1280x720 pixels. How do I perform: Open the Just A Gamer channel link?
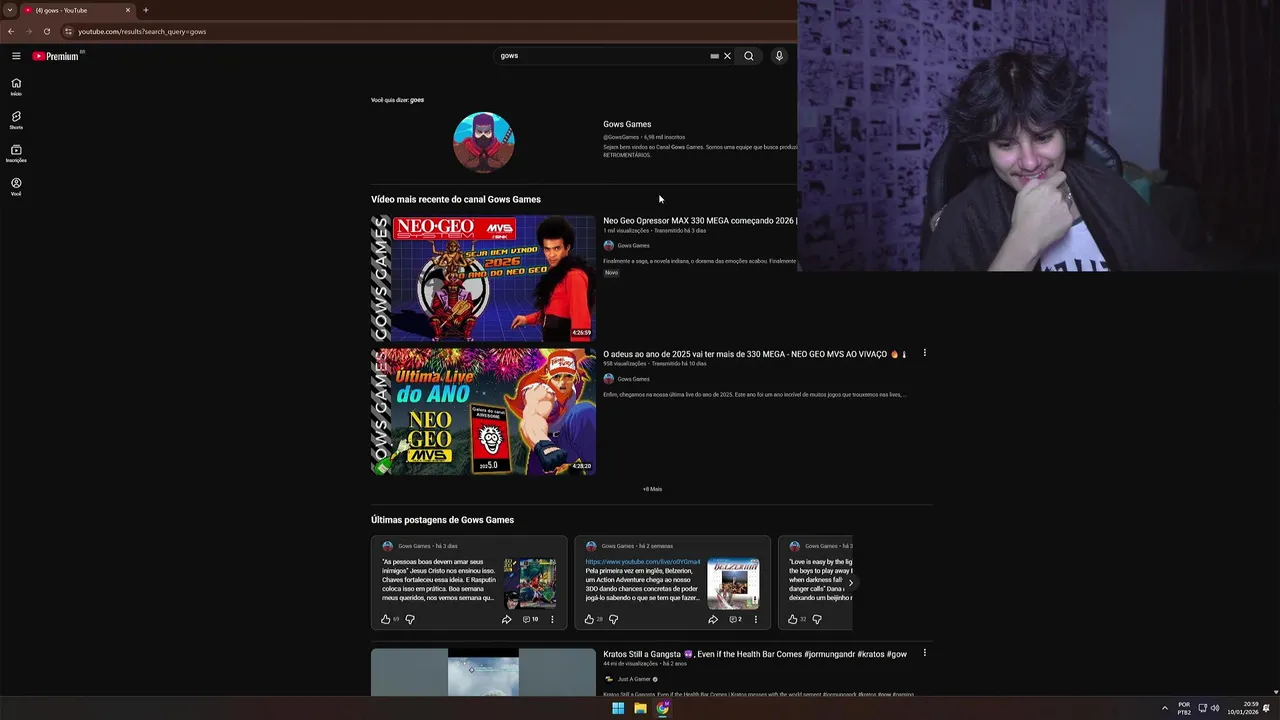pyautogui.click(x=634, y=679)
